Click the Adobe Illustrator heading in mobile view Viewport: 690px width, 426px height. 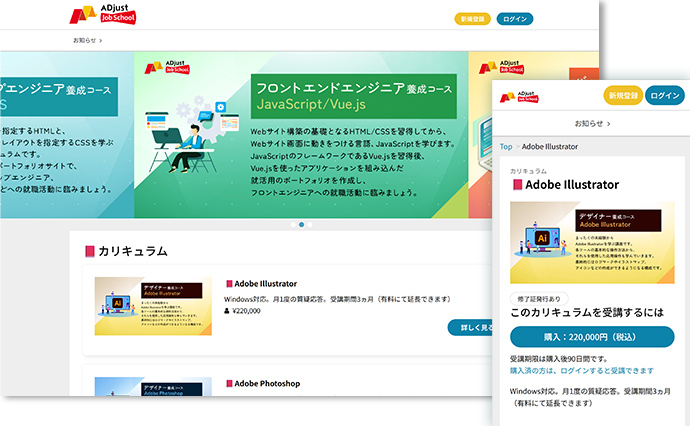[572, 184]
